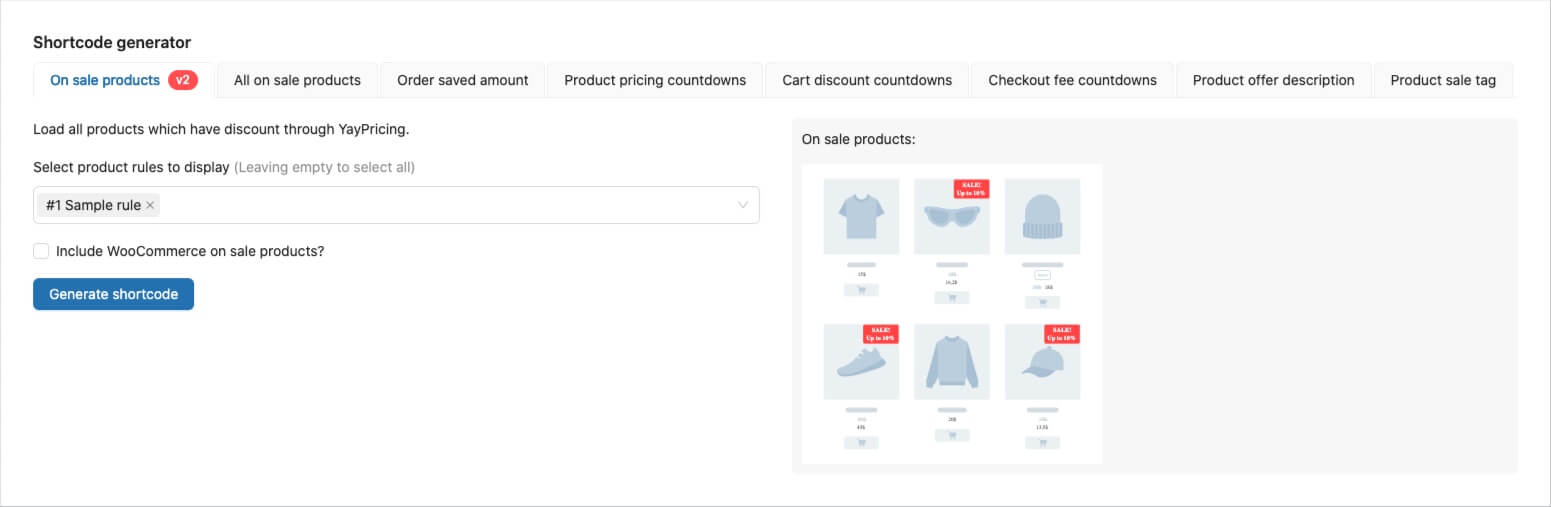Viewport: 1551px width, 507px height.
Task: Go to Cart discount countdowns tab
Action: (x=867, y=80)
